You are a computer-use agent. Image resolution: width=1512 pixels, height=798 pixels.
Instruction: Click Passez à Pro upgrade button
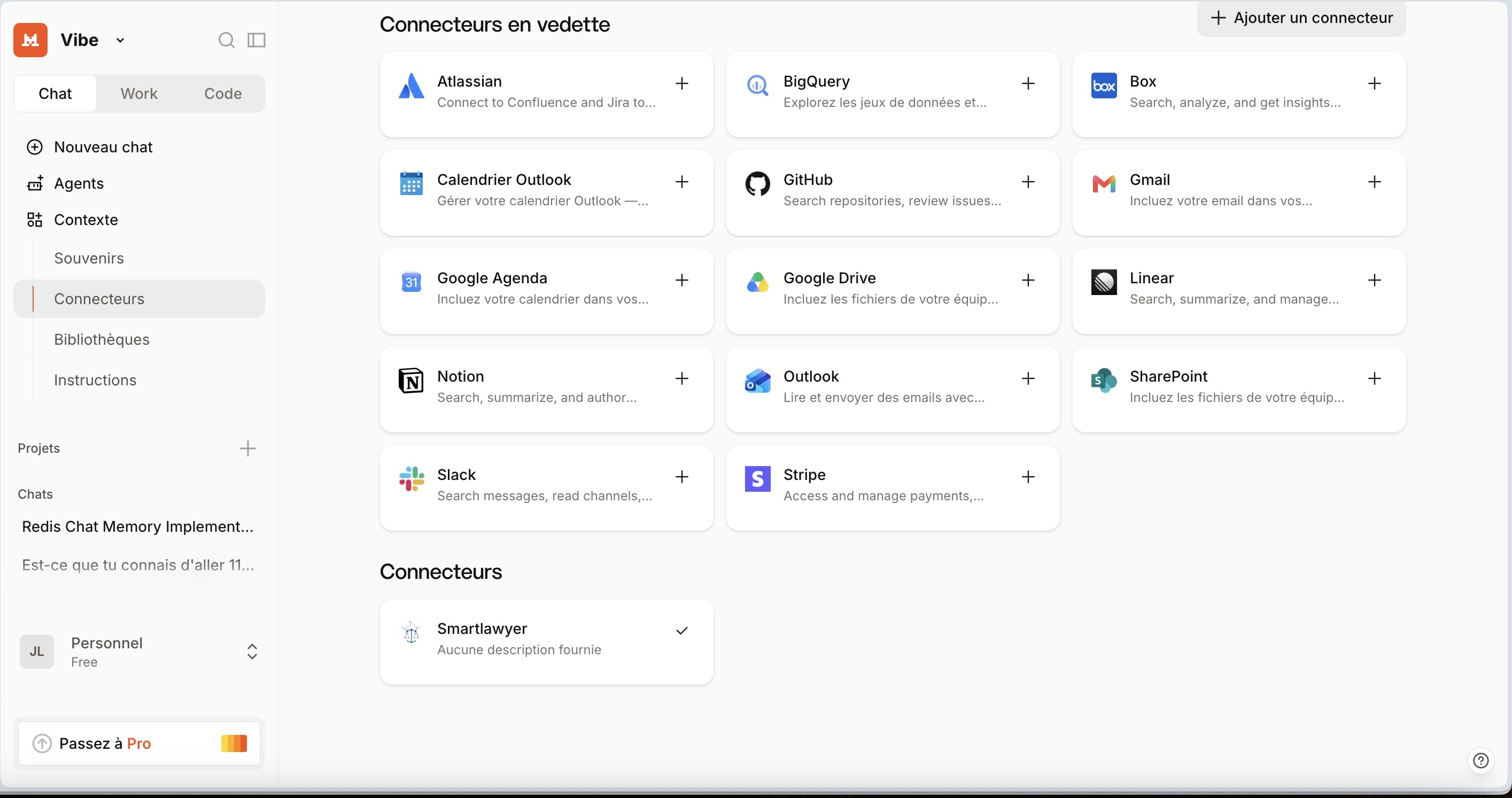(139, 743)
